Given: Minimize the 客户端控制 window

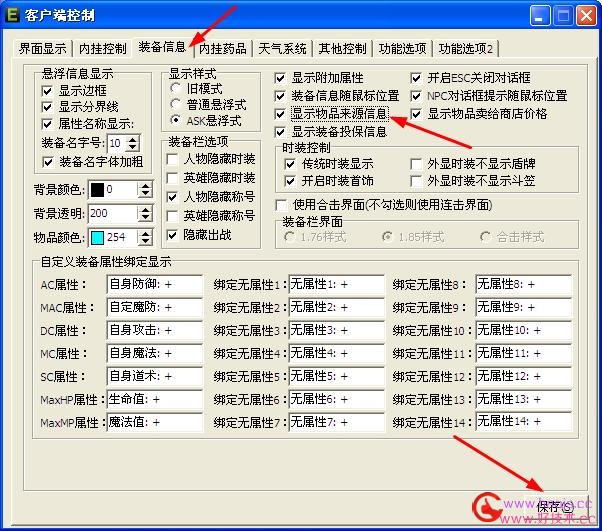Looking at the screenshot, I should (539, 16).
